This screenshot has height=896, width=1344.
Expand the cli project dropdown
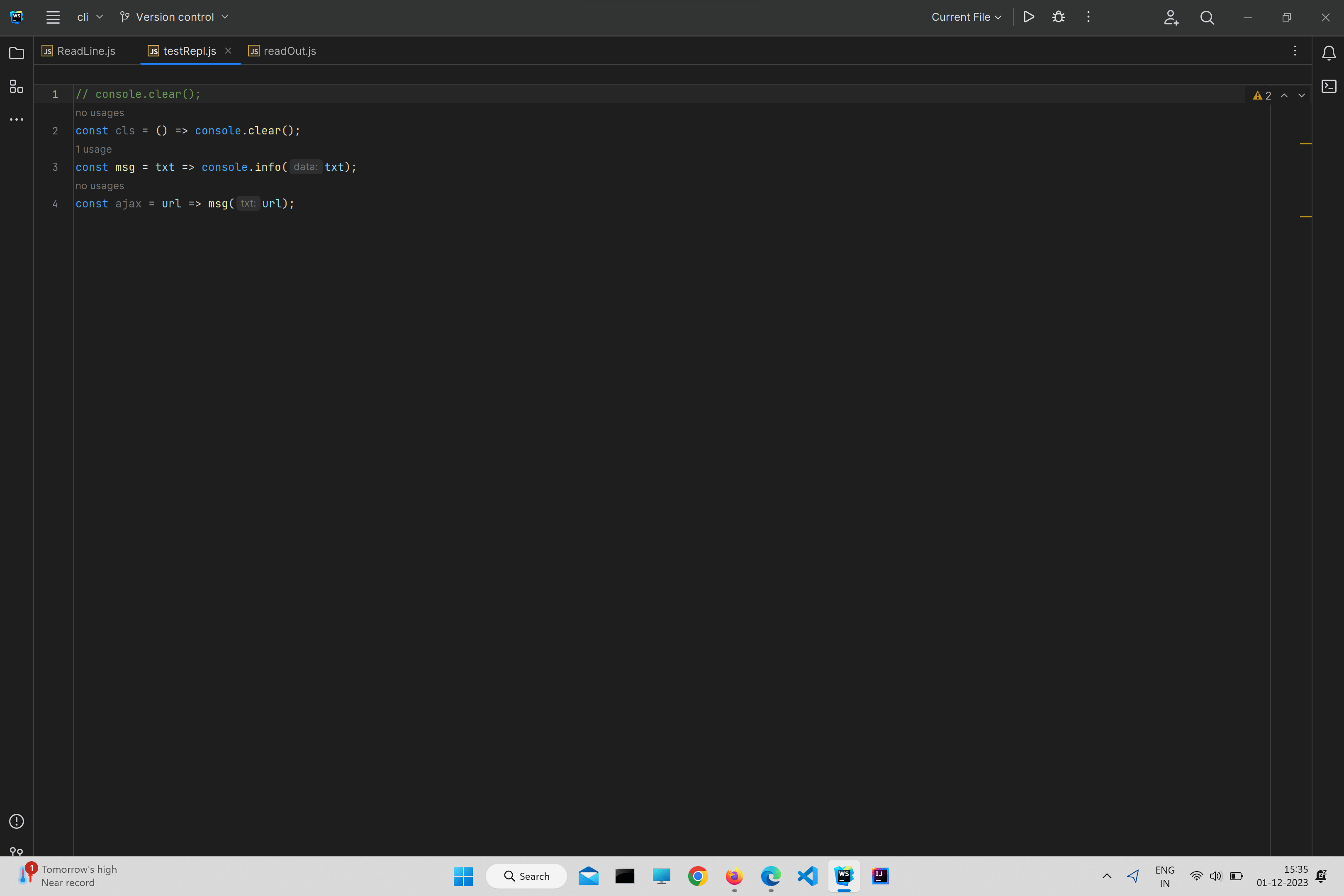point(90,17)
